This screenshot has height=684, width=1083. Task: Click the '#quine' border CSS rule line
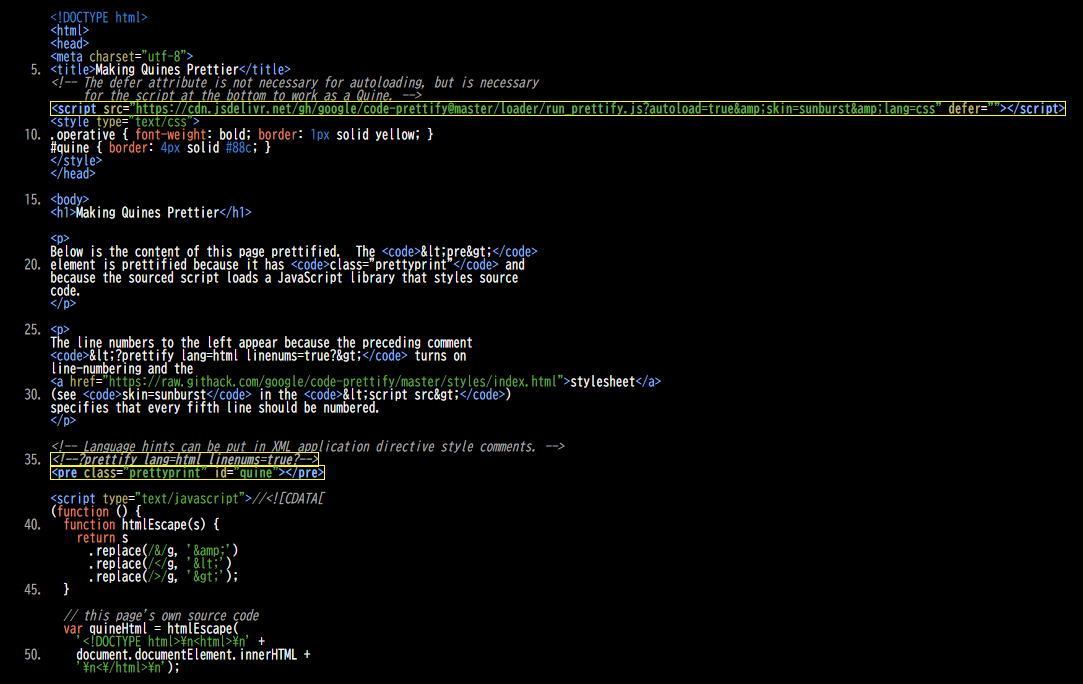pyautogui.click(x=160, y=148)
